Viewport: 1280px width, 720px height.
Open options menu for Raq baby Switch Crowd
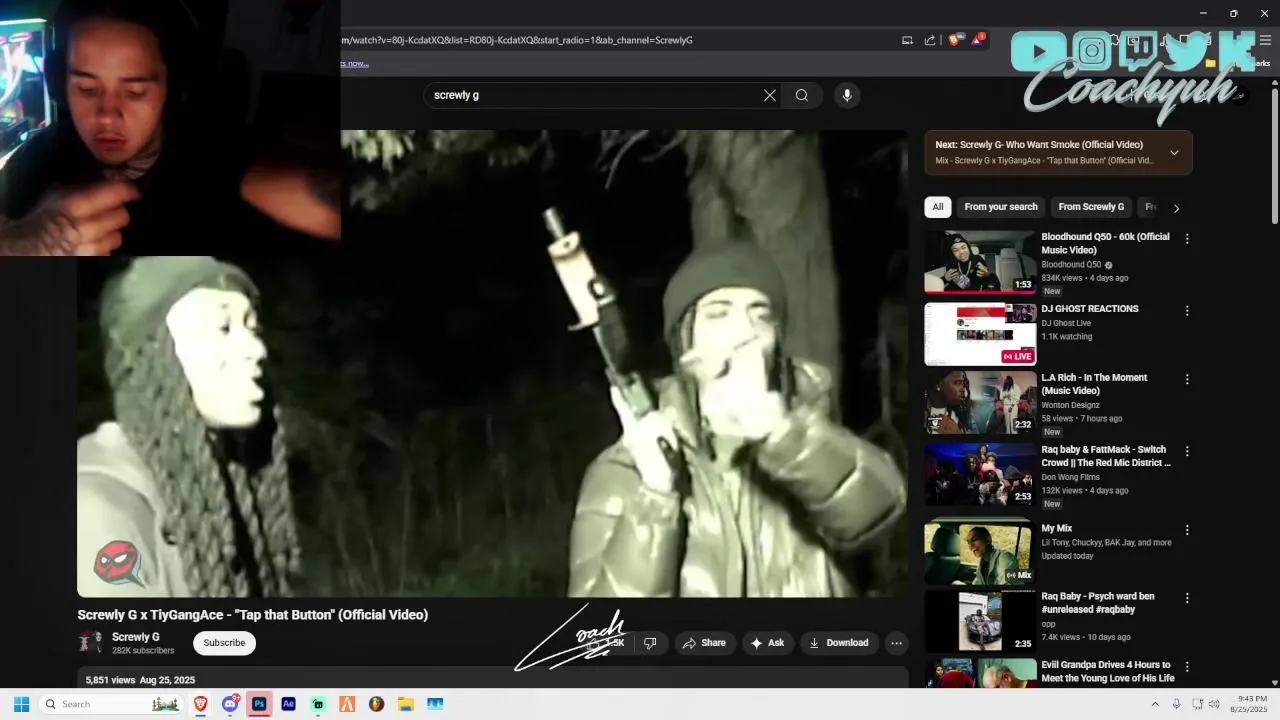coord(1187,452)
